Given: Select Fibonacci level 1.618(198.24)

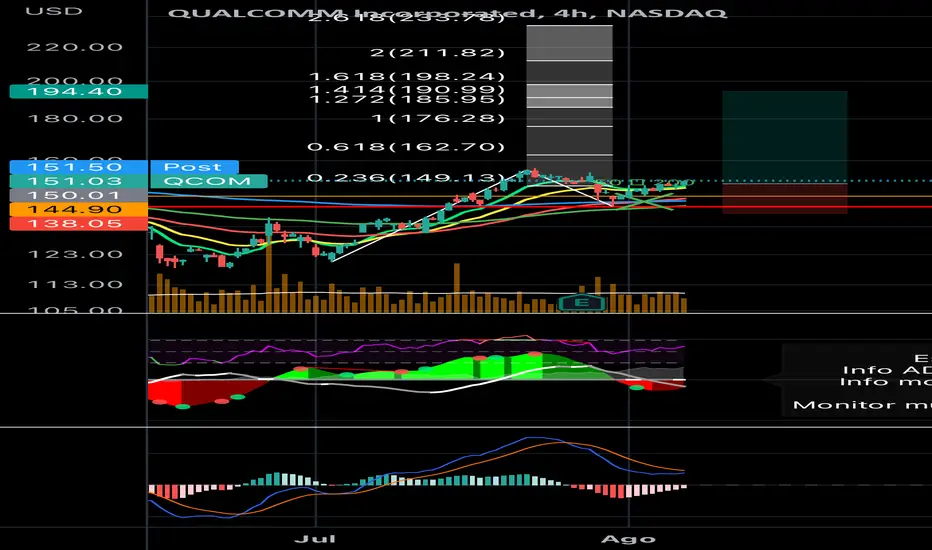Looking at the screenshot, I should pyautogui.click(x=407, y=77).
